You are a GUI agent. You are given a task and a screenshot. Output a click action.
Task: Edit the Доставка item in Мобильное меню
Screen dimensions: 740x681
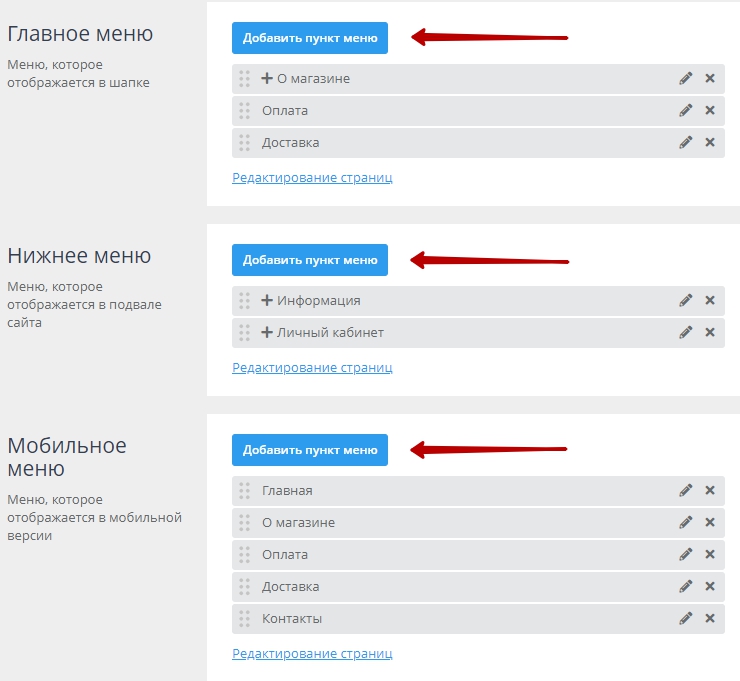(686, 586)
